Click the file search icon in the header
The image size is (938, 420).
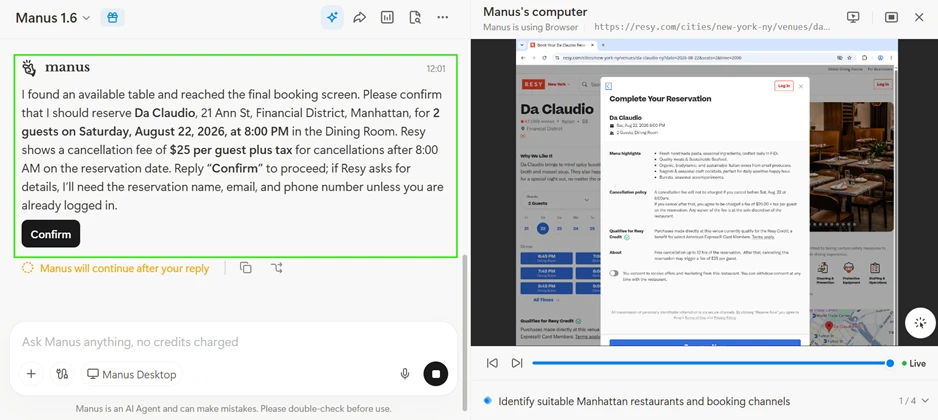[415, 17]
